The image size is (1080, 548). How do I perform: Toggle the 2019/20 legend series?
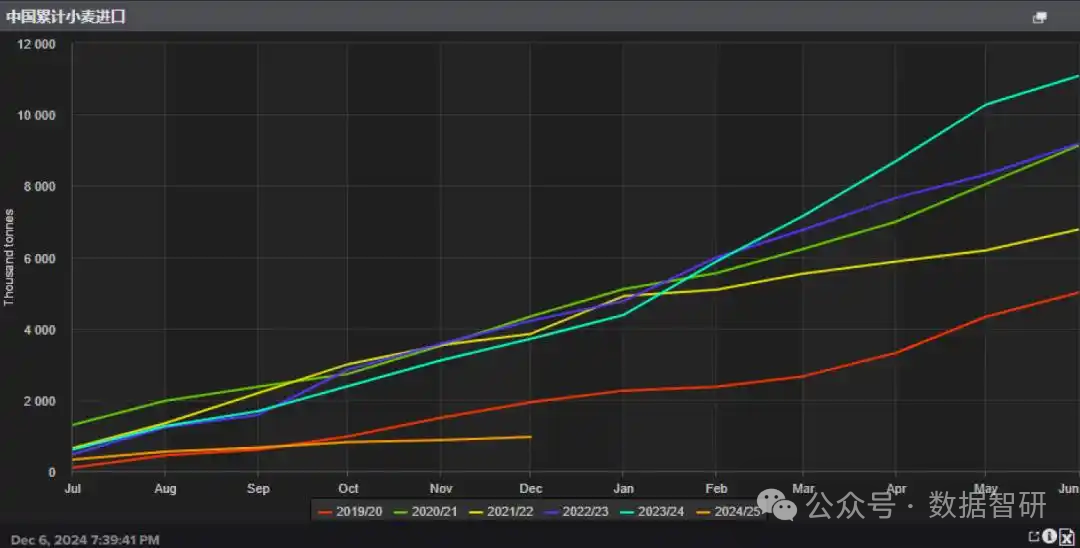(351, 512)
